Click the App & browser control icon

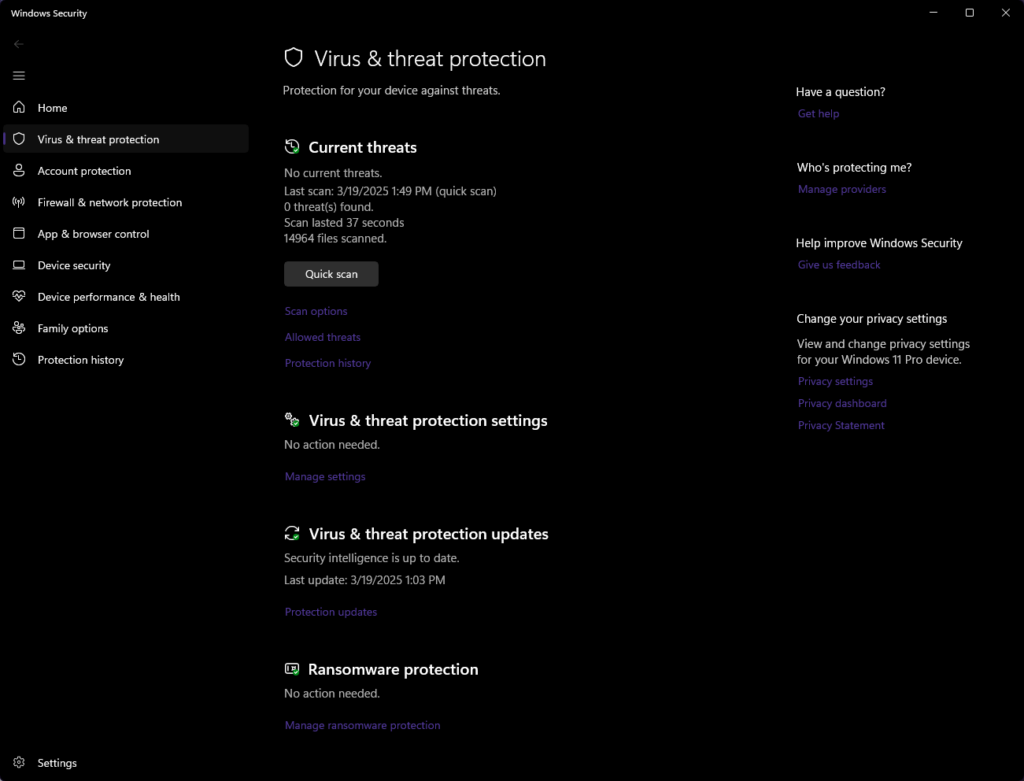pyautogui.click(x=18, y=234)
